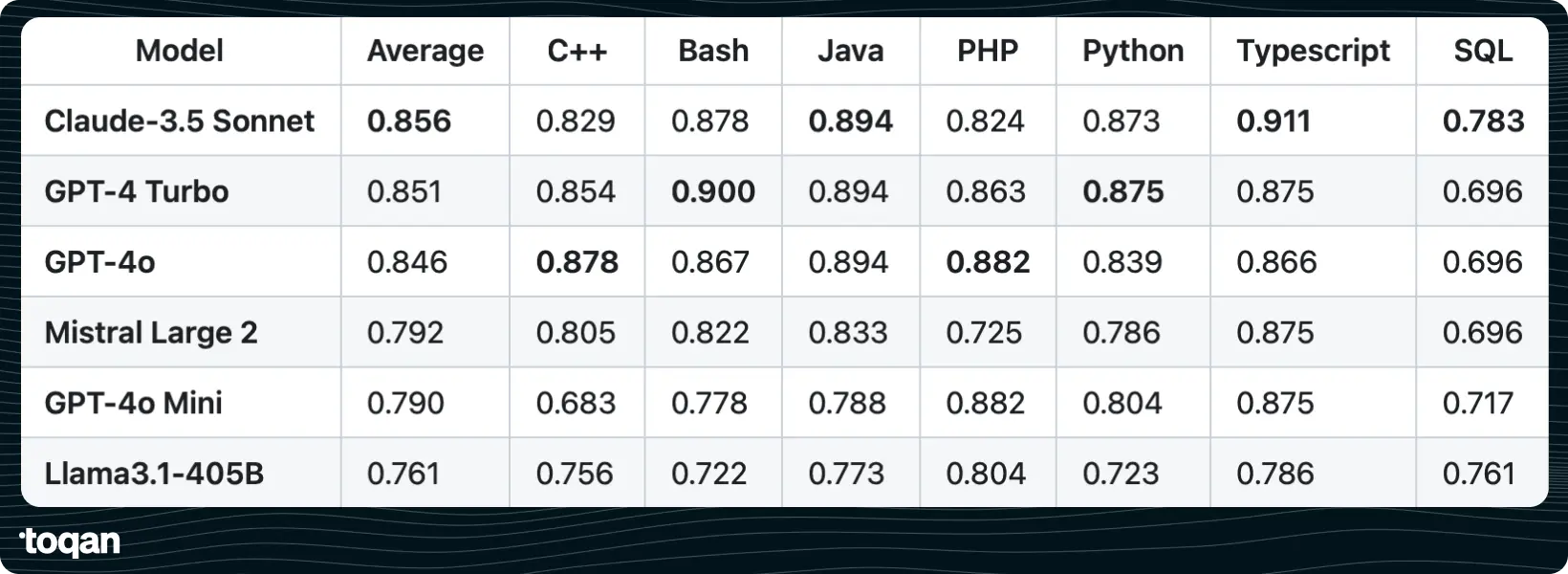The width and height of the screenshot is (1568, 574).
Task: Click the Llama3.1-405B row label
Action: (x=154, y=474)
